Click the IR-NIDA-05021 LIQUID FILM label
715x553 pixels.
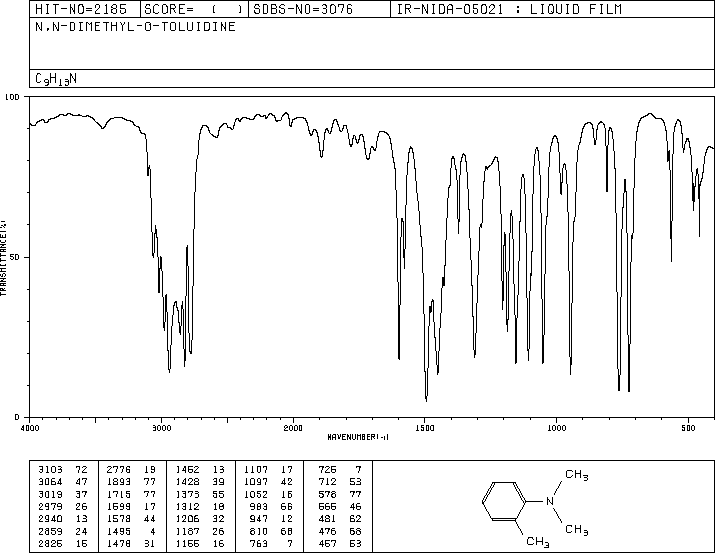coord(509,9)
